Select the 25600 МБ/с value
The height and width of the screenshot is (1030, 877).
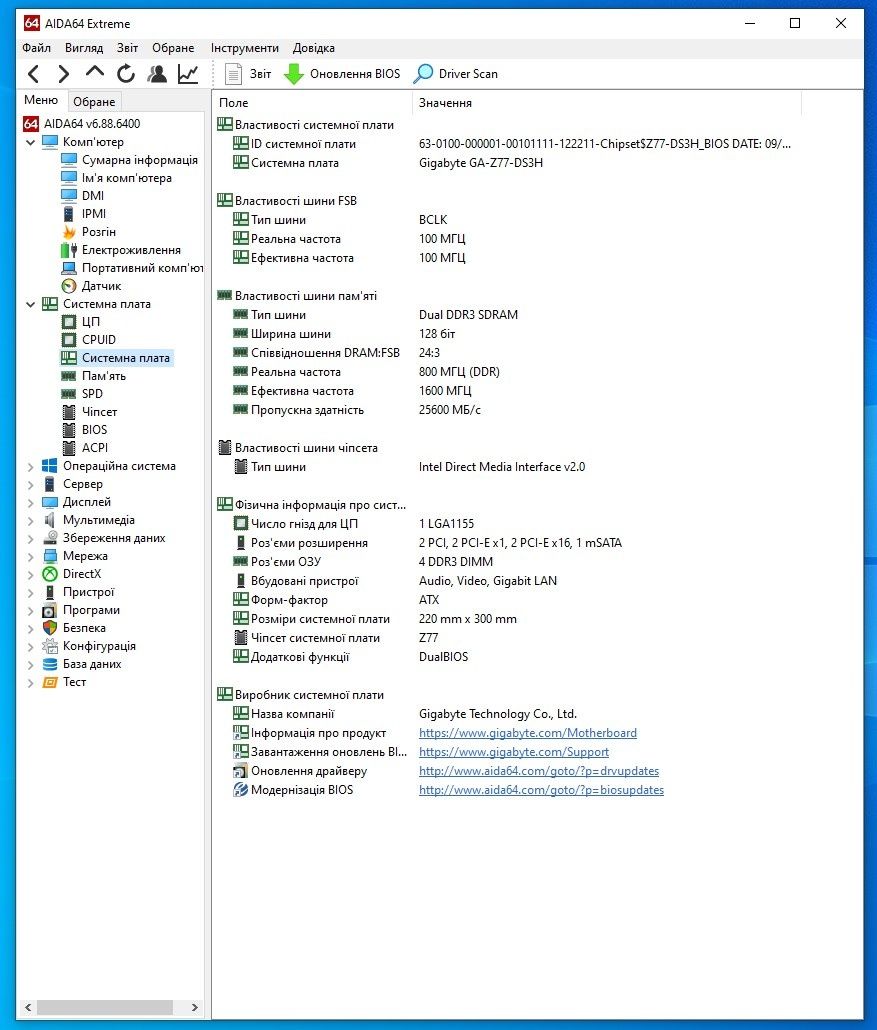450,410
